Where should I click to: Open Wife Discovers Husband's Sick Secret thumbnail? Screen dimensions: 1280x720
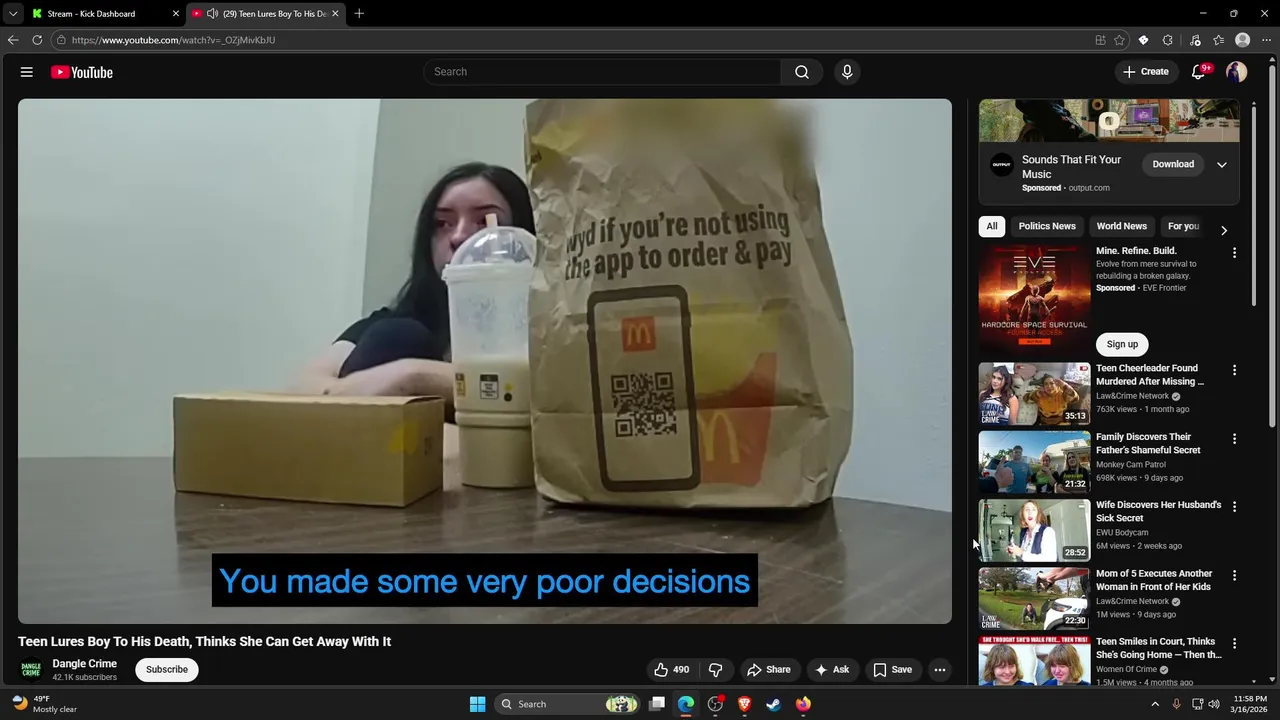1034,531
